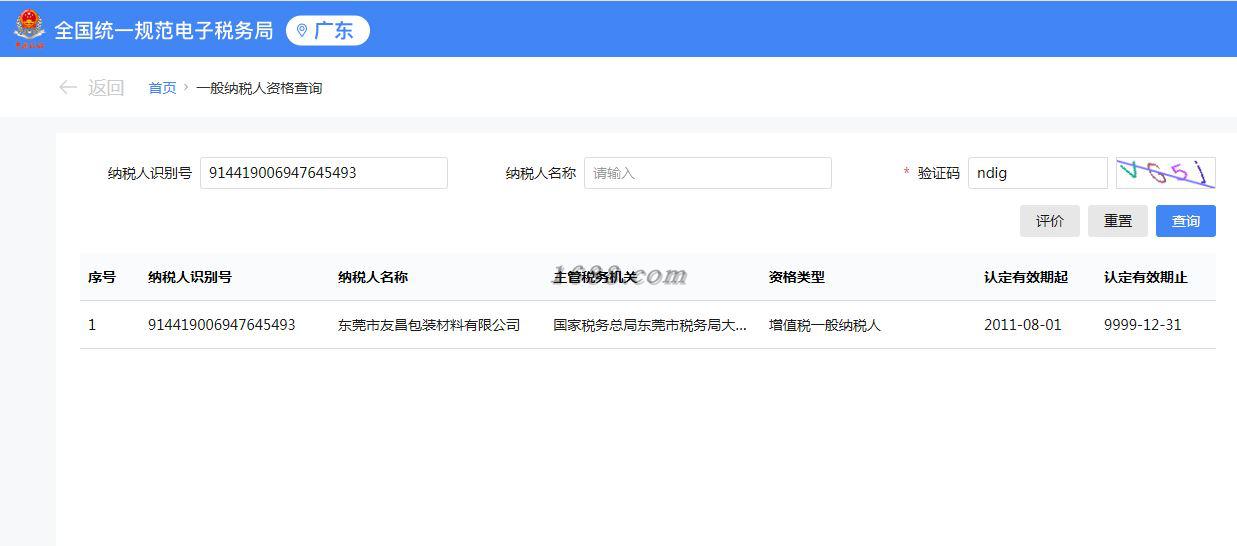Select the row number cell 1
1237x546 pixels.
tap(92, 325)
